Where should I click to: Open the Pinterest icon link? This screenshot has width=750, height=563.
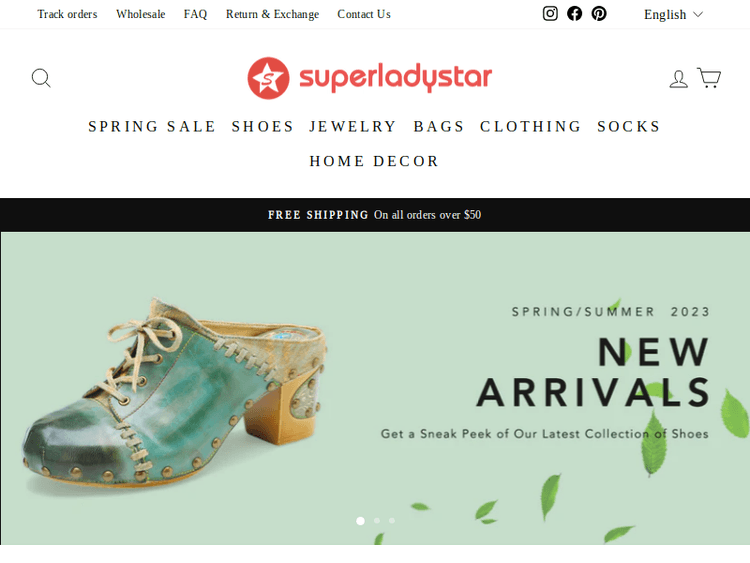(x=599, y=13)
